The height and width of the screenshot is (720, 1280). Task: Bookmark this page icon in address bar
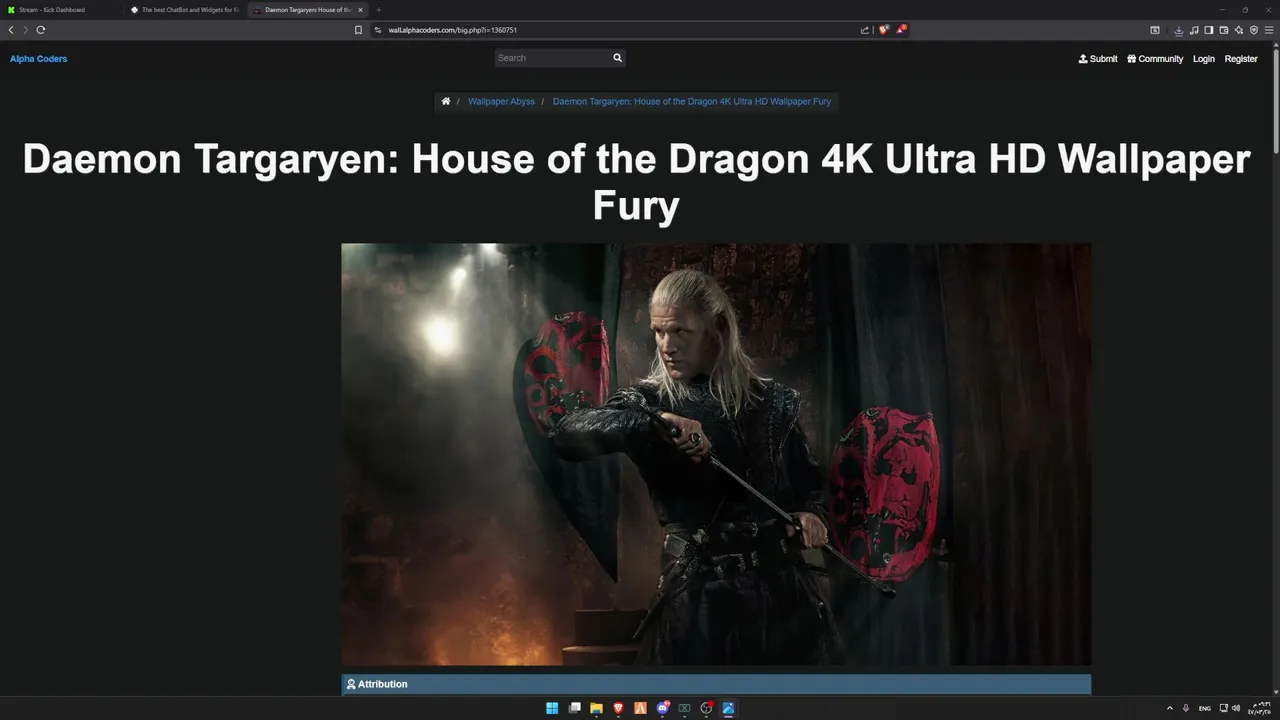click(x=358, y=30)
